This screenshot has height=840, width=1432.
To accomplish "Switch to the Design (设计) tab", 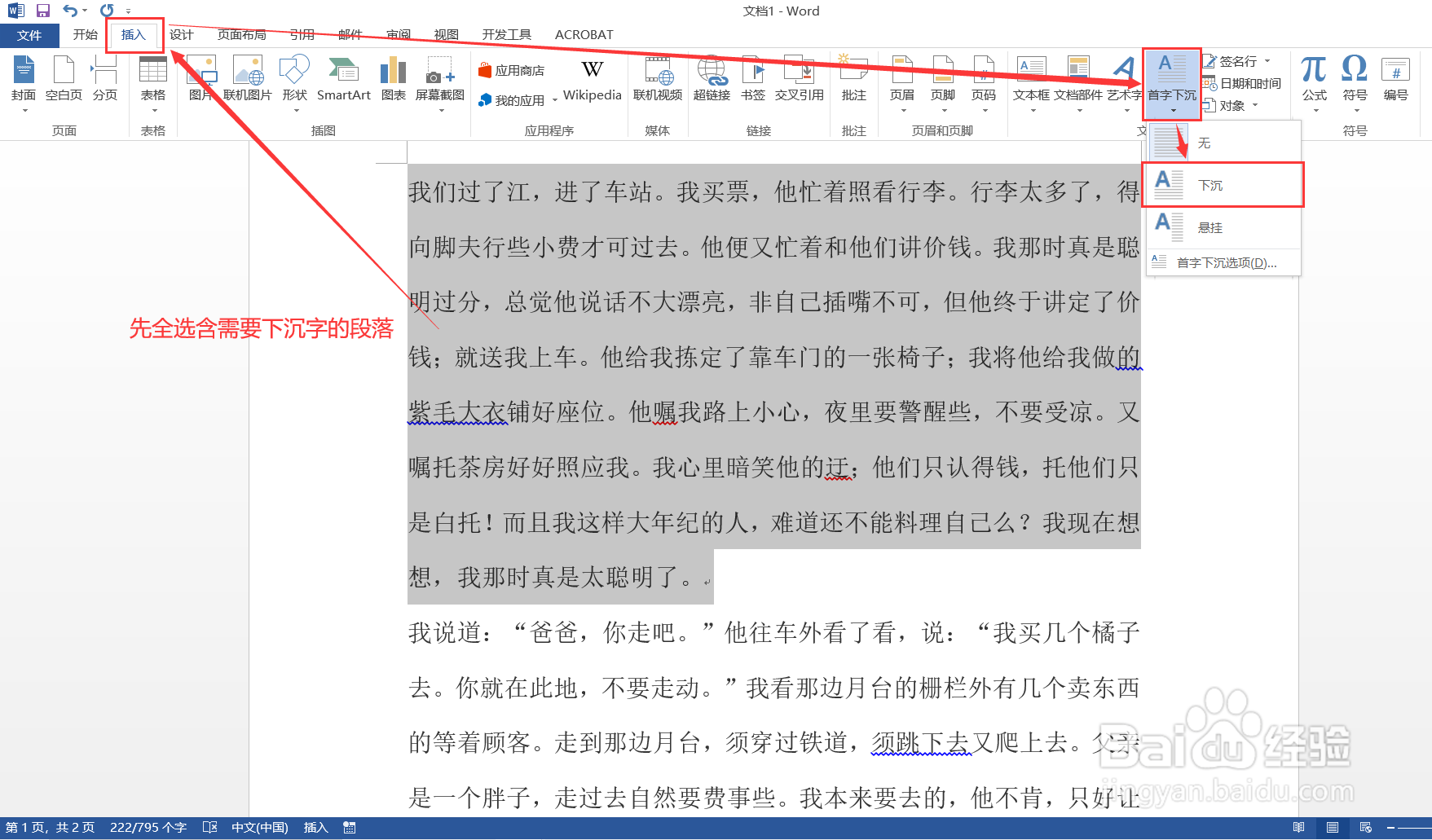I will (181, 34).
